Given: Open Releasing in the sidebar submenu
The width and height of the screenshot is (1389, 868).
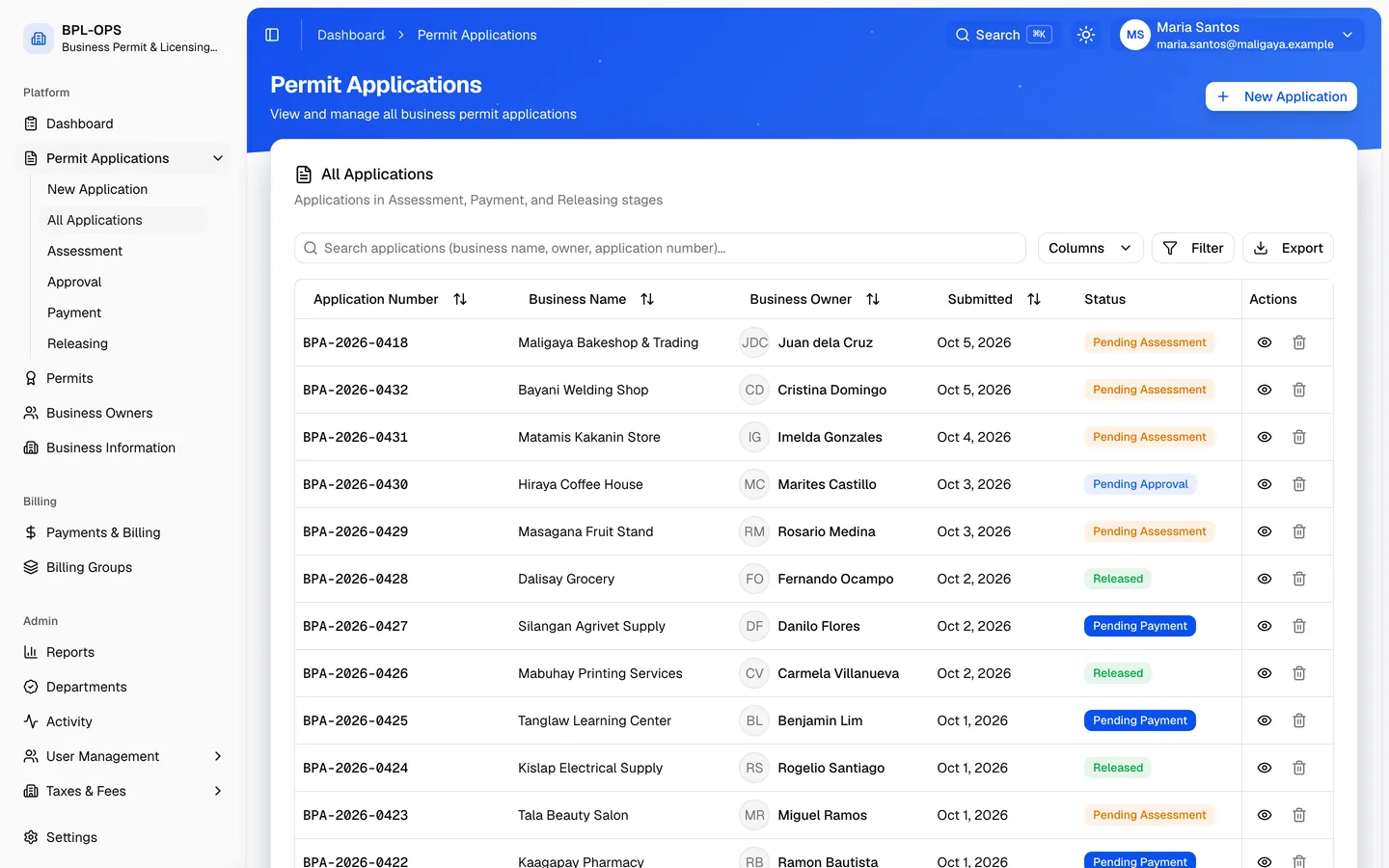Looking at the screenshot, I should click(x=77, y=343).
